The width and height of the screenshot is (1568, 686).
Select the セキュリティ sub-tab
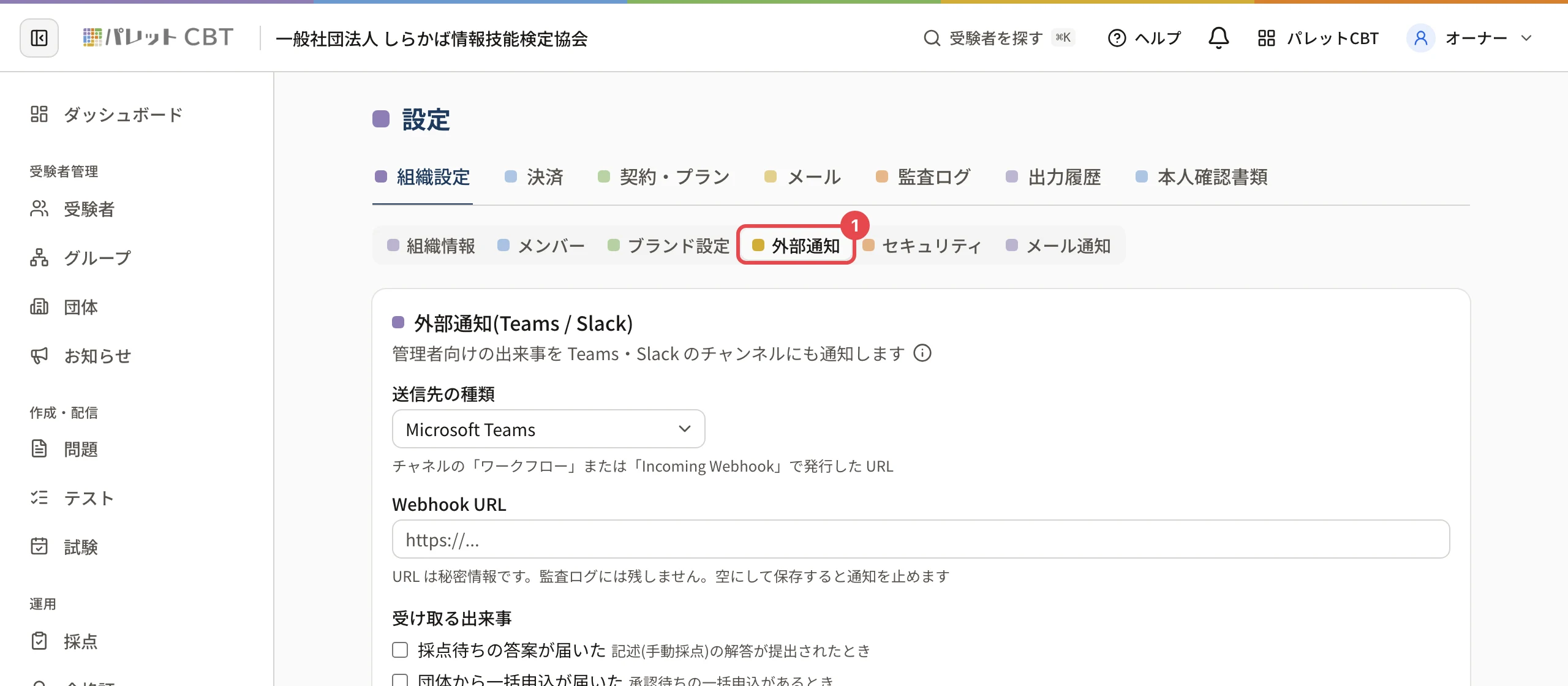click(922, 246)
